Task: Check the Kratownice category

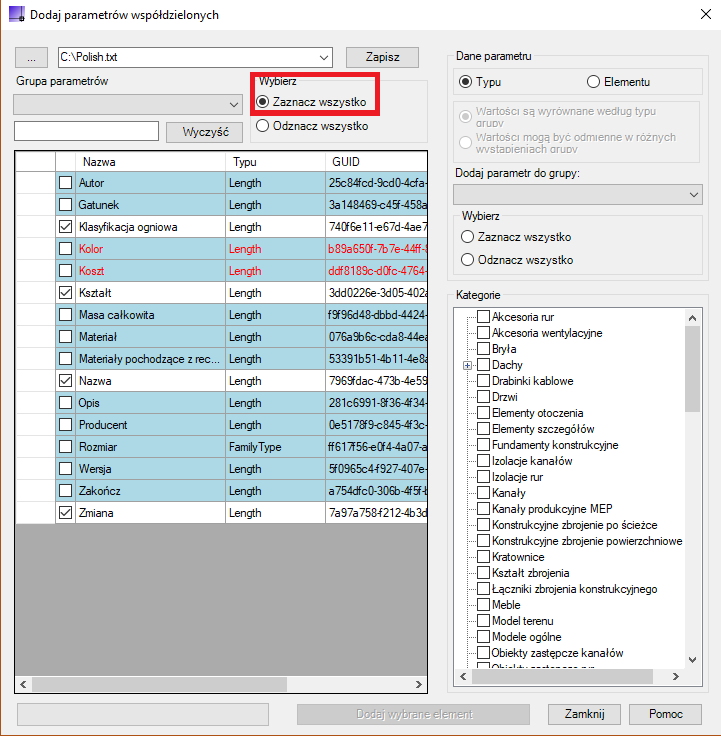Action: (x=483, y=556)
